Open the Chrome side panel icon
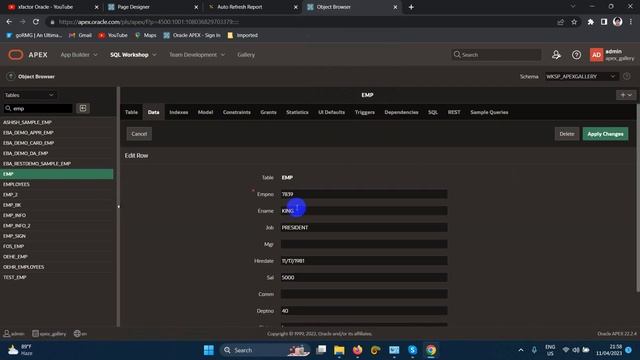 click(x=604, y=22)
